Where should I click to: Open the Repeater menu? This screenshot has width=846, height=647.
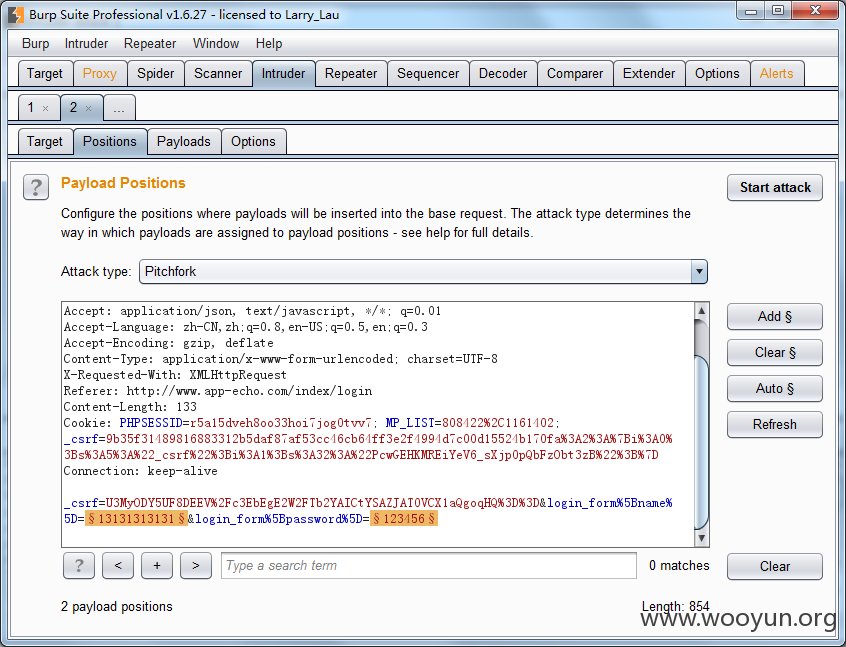coord(150,43)
